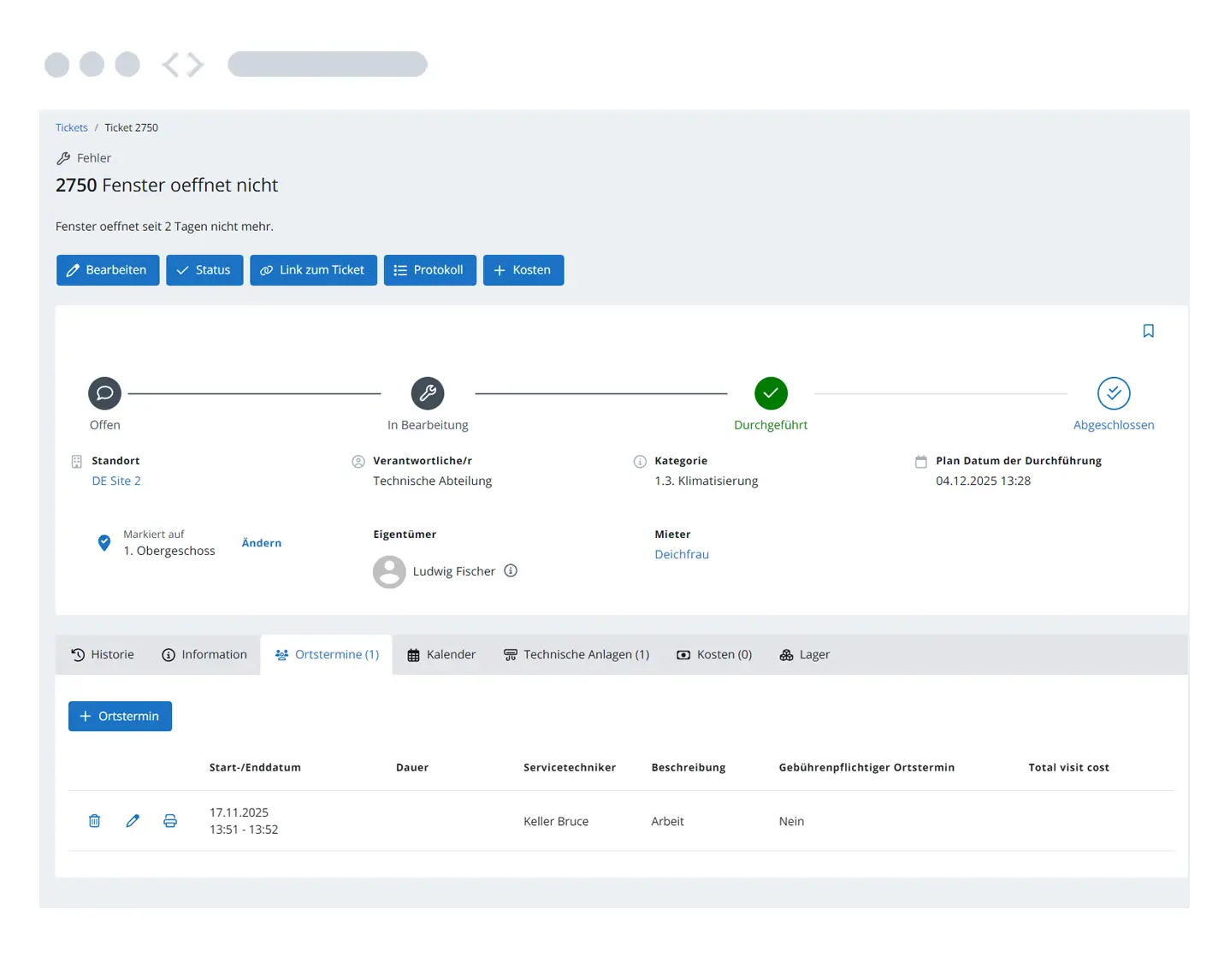The width and height of the screenshot is (1230, 980).
Task: Set status to Abgeschlossen step icon
Action: [x=1113, y=393]
